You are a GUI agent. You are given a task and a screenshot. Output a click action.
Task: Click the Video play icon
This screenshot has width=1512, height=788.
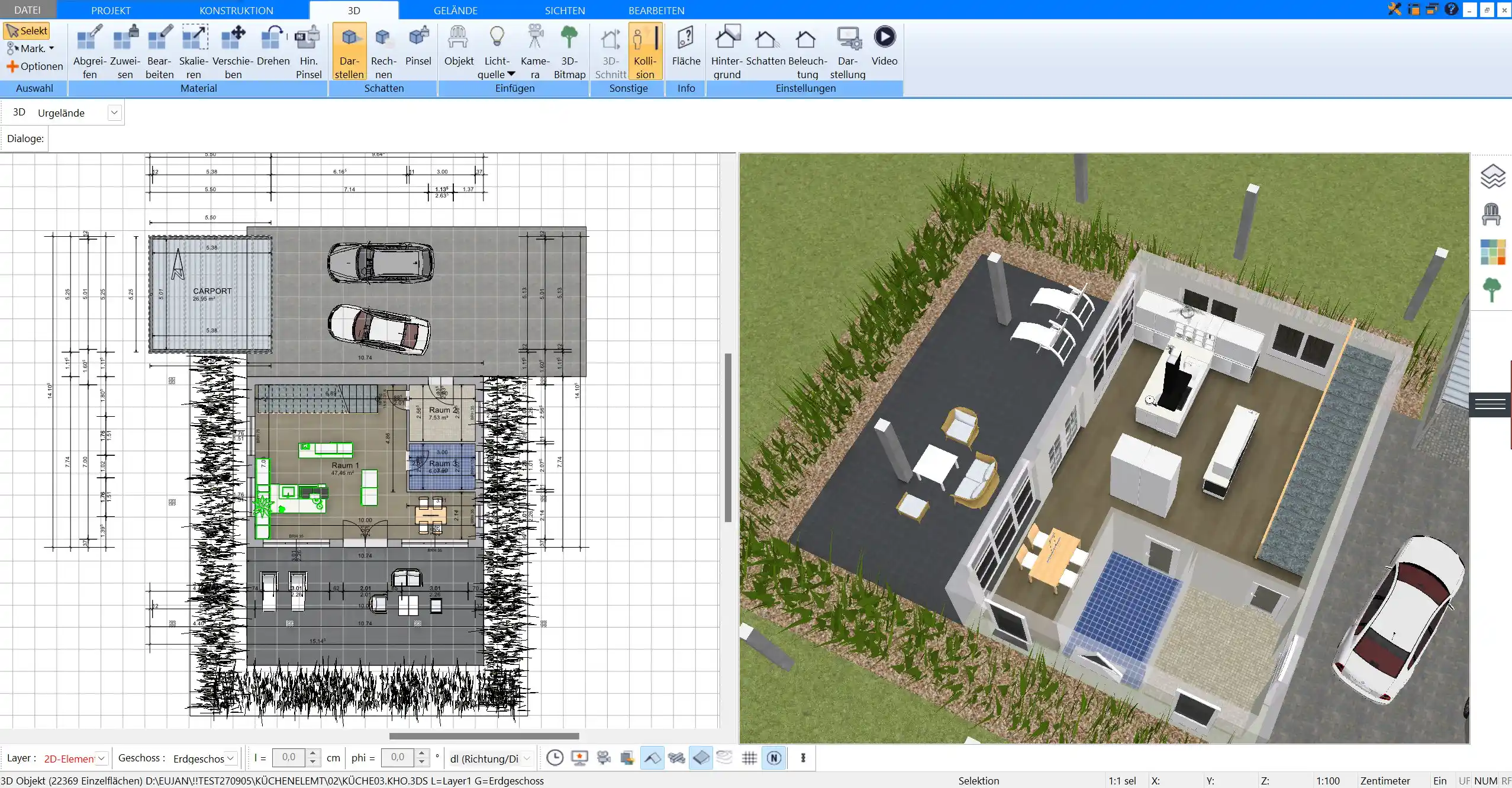(885, 37)
